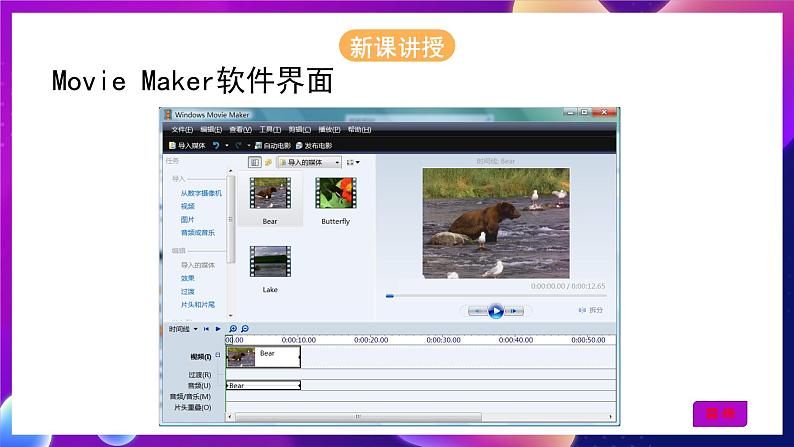The width and height of the screenshot is (794, 447).
Task: Click the preview monitor bear video
Action: (x=496, y=223)
